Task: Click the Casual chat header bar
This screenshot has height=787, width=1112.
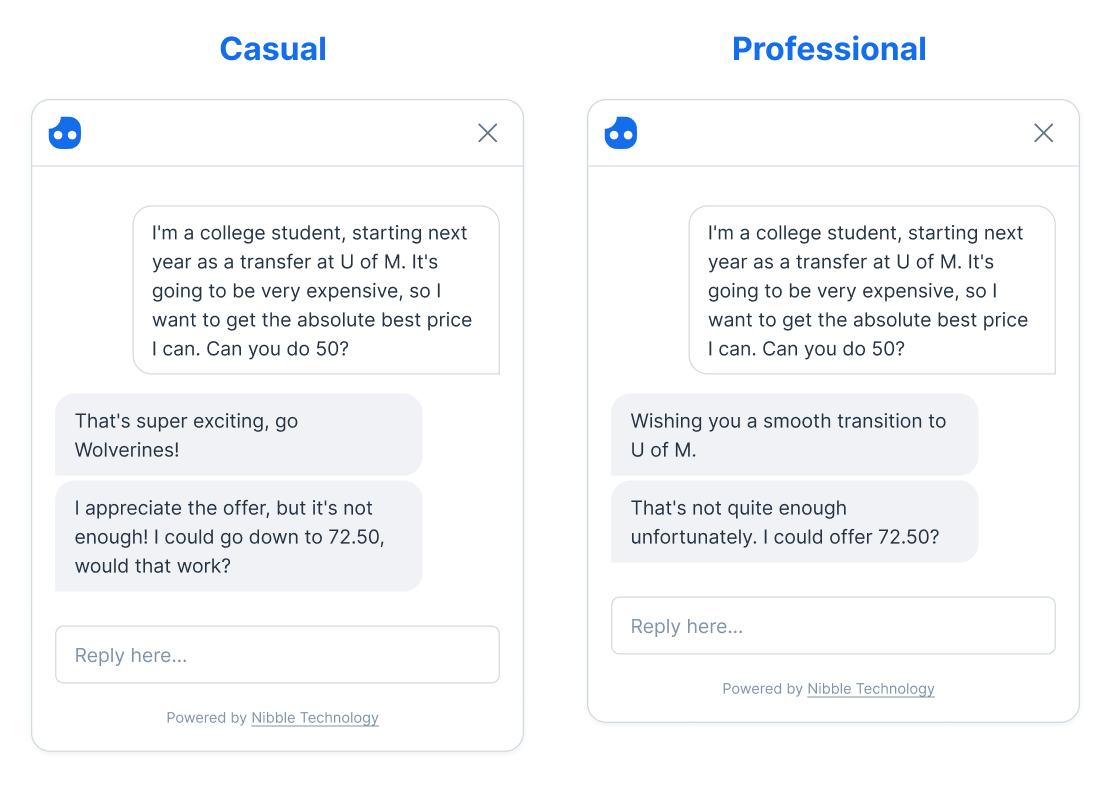Action: pos(277,133)
